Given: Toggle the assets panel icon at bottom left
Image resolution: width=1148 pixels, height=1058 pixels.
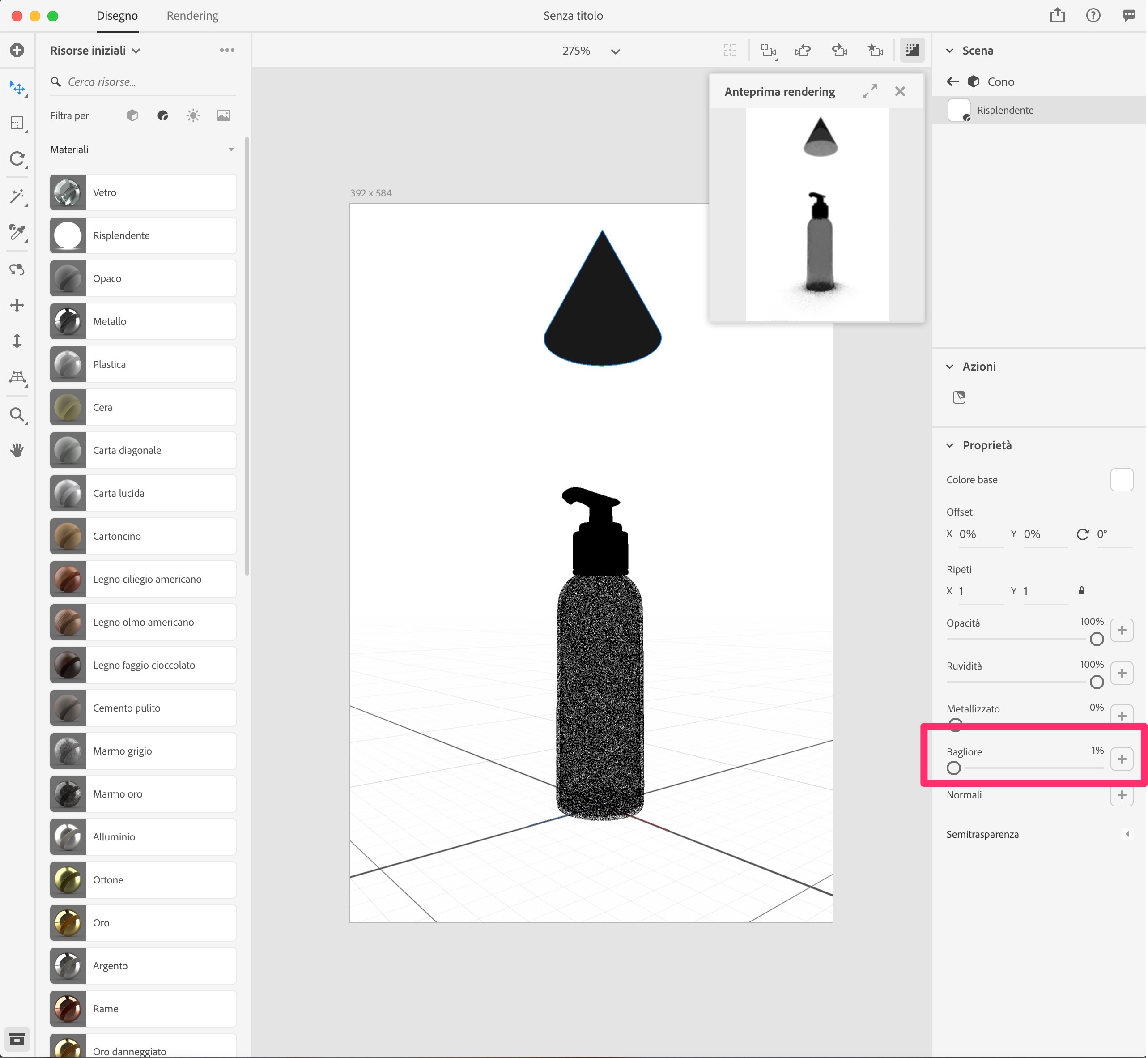Looking at the screenshot, I should (17, 1039).
